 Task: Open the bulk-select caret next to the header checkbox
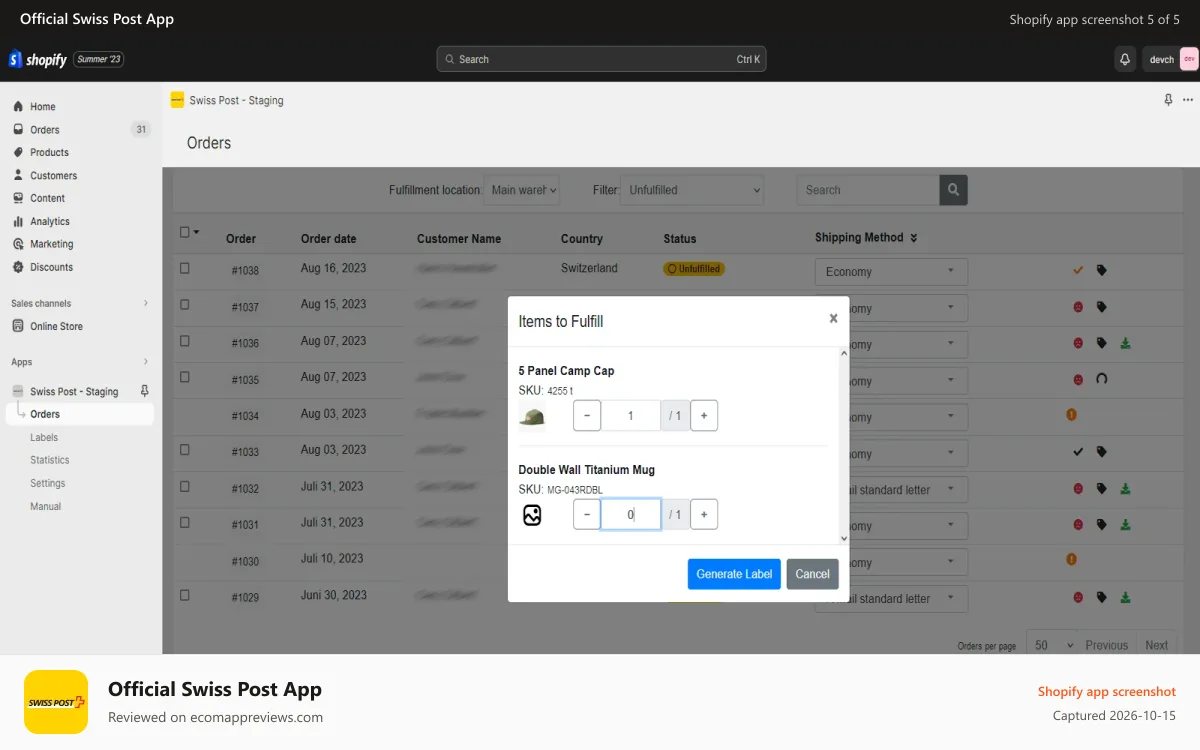(196, 232)
